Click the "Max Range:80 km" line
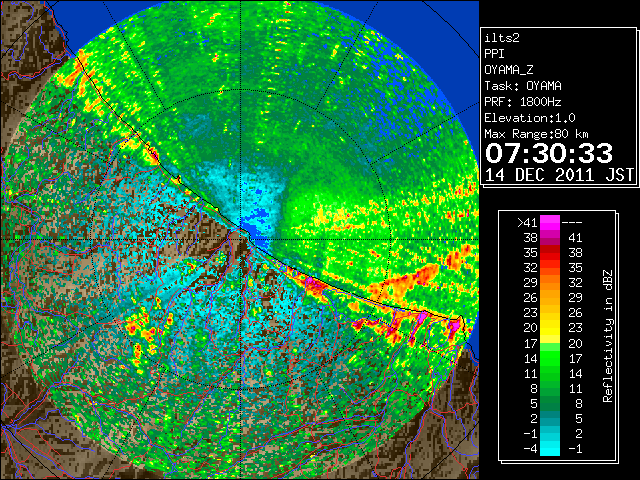Viewport: 640px width, 480px height. [536, 134]
